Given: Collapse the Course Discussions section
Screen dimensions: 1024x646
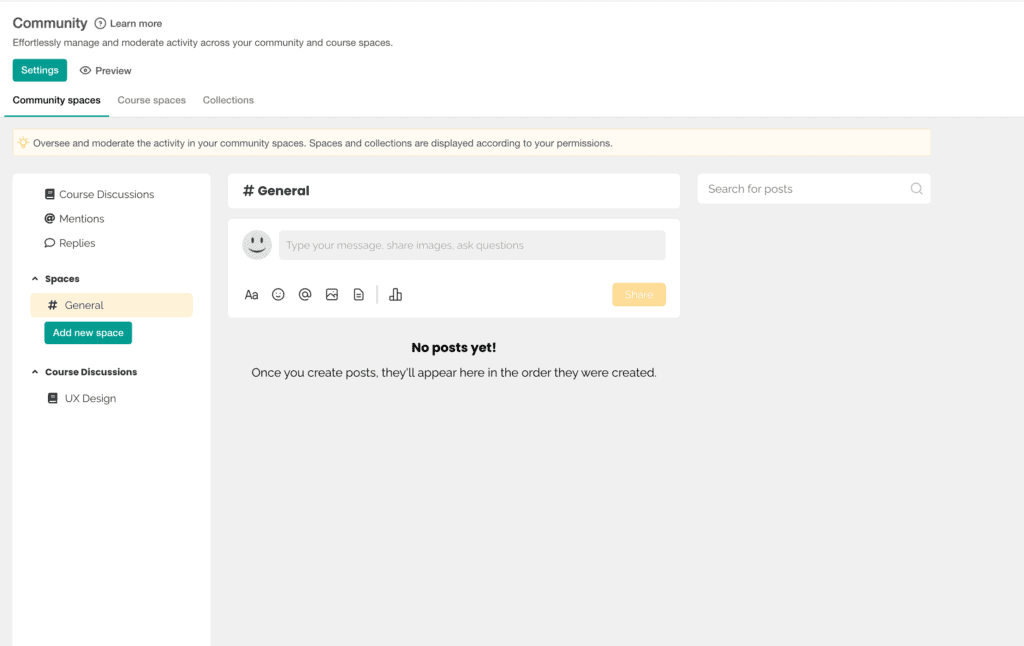Looking at the screenshot, I should 35,372.
